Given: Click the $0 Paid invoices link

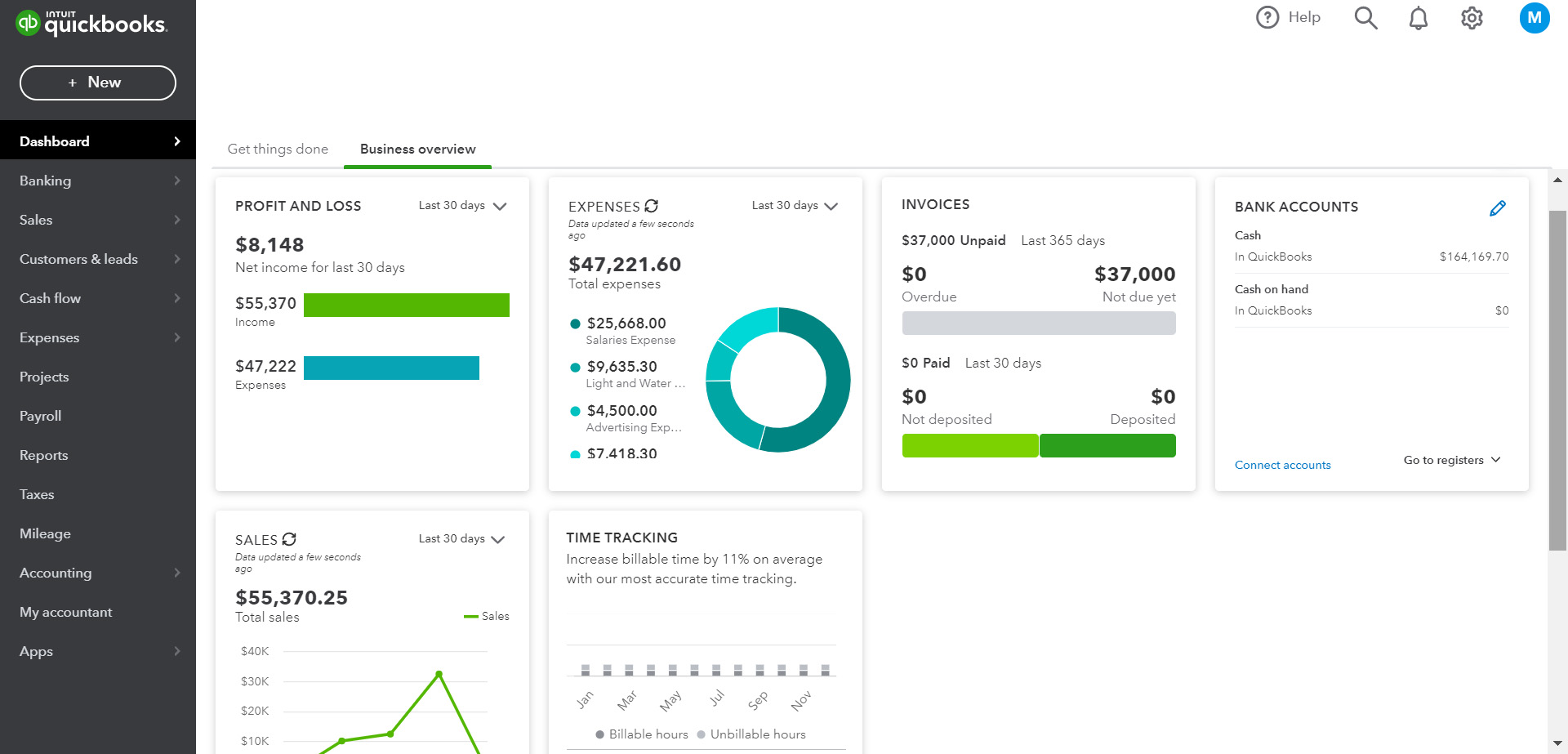Looking at the screenshot, I should (x=925, y=363).
